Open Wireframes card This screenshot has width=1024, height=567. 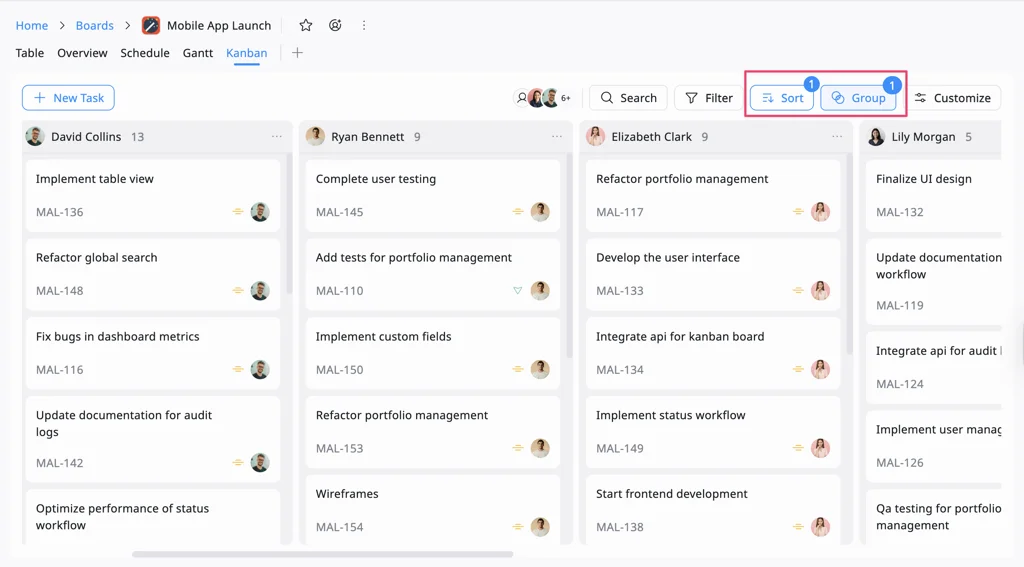pos(433,510)
